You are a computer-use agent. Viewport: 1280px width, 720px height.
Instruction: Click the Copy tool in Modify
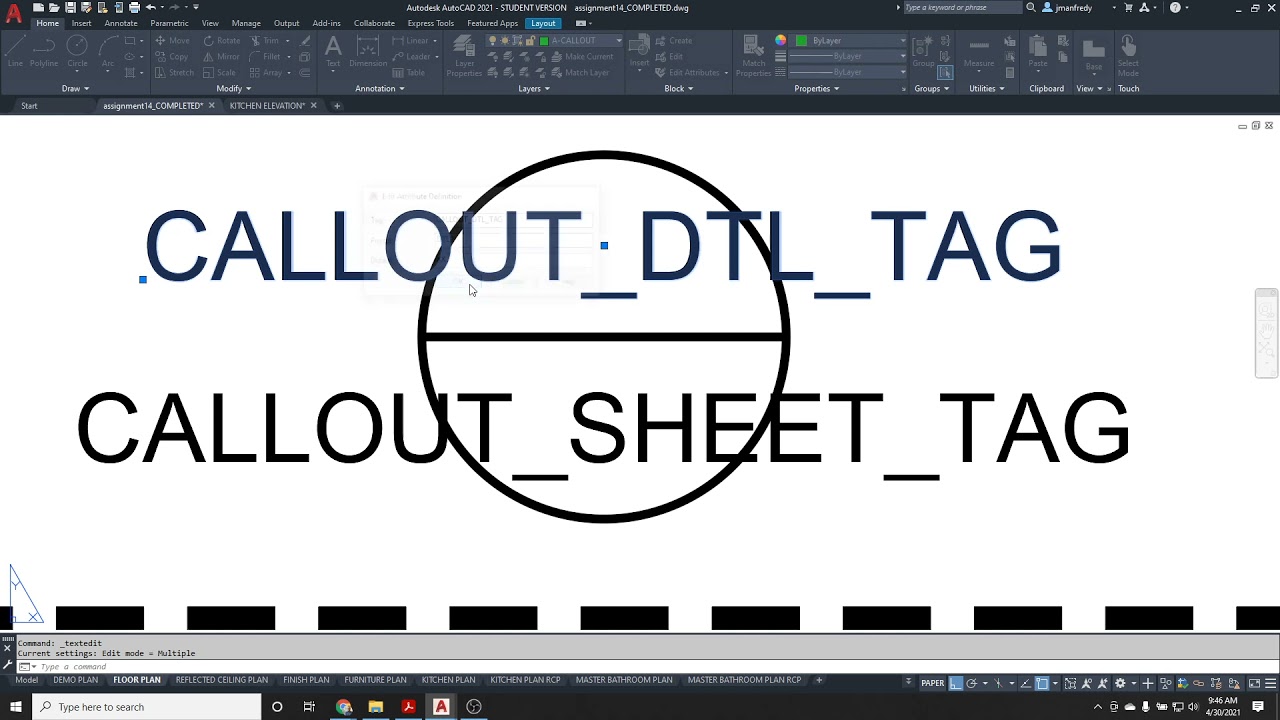(x=172, y=57)
